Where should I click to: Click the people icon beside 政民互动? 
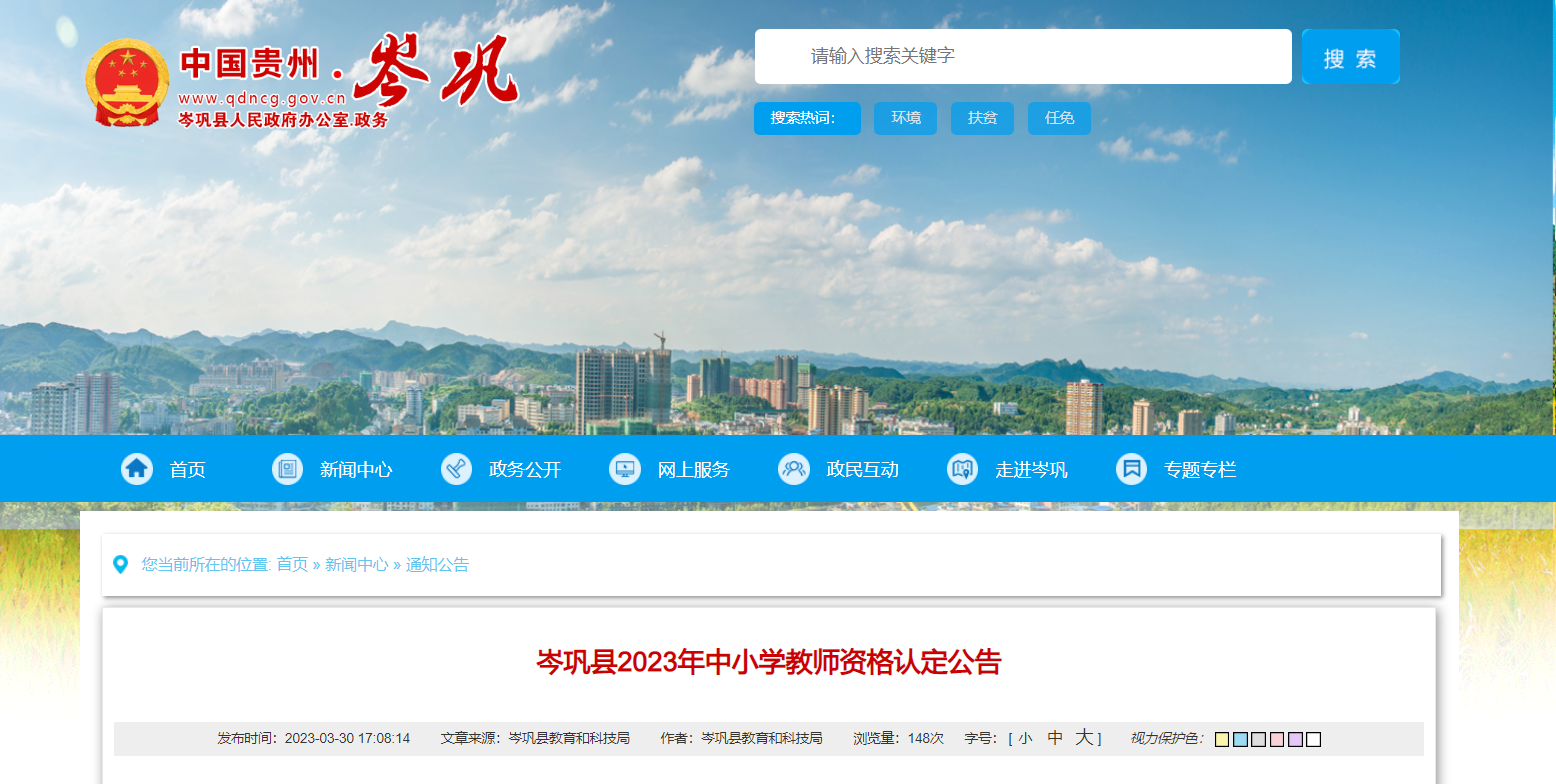[x=794, y=469]
